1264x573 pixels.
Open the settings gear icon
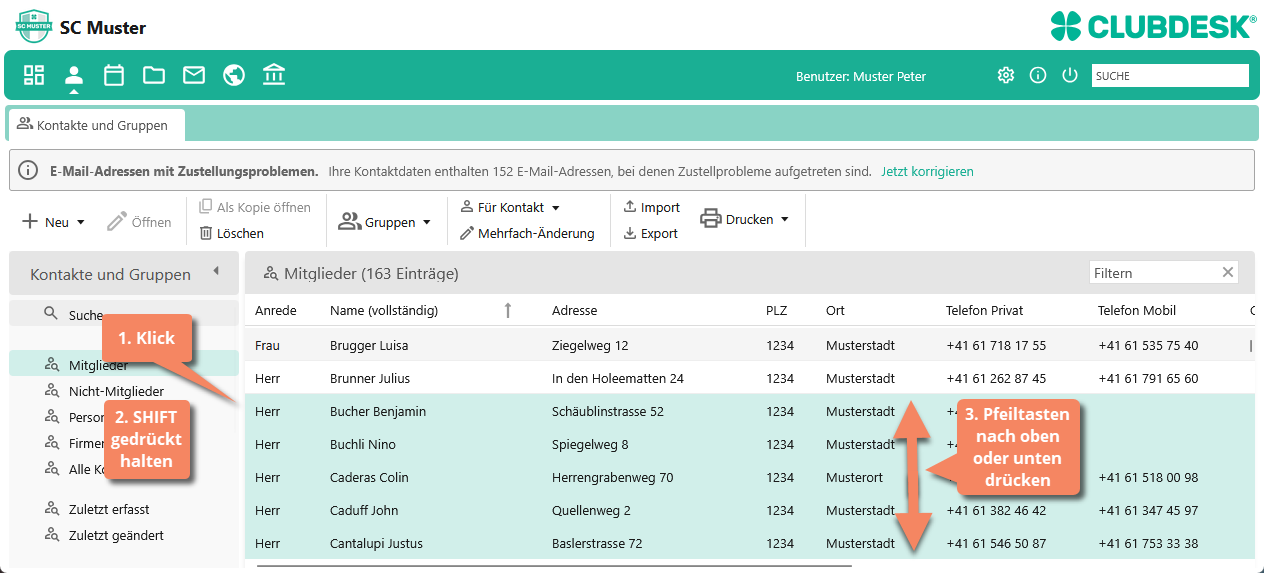tap(1006, 75)
